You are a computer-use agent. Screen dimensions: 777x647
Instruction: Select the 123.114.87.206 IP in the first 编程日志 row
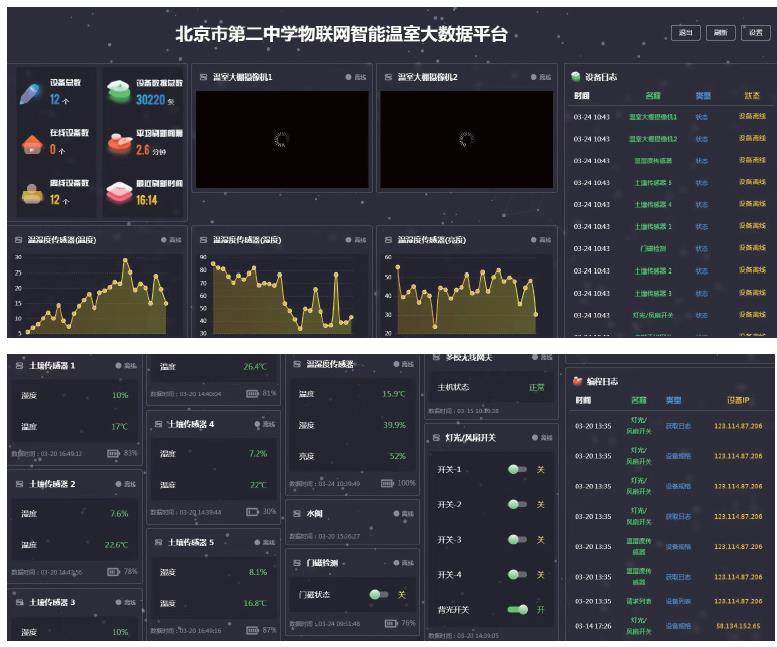pyautogui.click(x=737, y=426)
